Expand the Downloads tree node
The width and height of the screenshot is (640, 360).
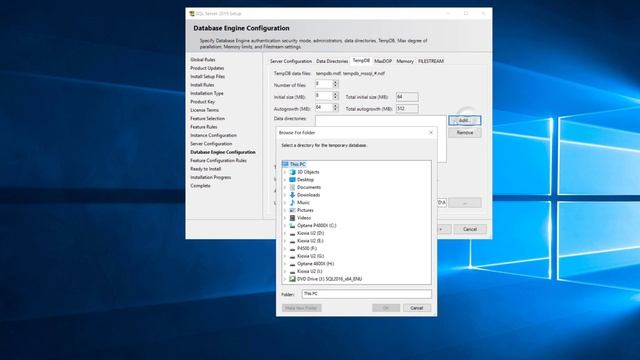tap(285, 195)
